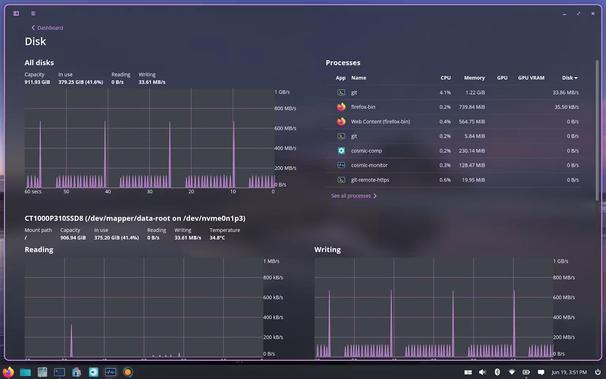Open the terminal from the taskbar
The image size is (606, 379).
pos(59,372)
